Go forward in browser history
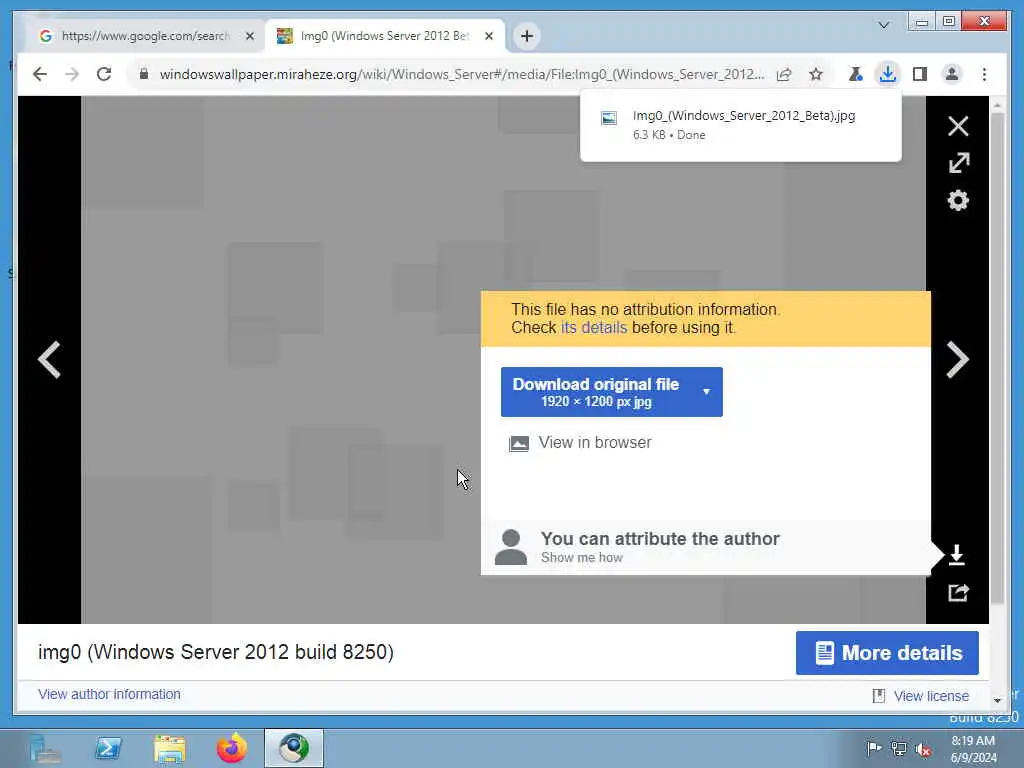Image resolution: width=1024 pixels, height=768 pixels. (x=72, y=74)
